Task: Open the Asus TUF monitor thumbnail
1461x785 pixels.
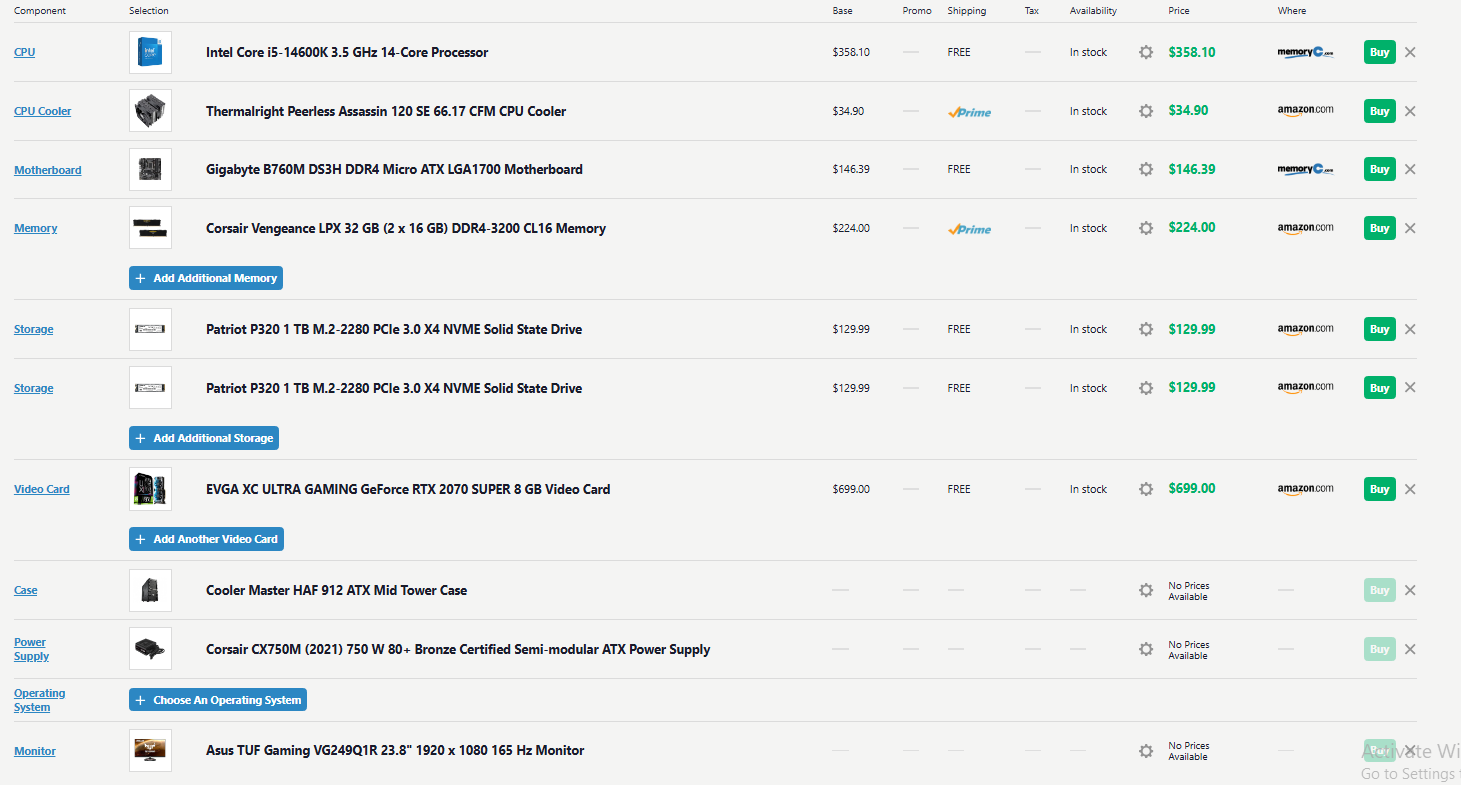Action: [x=150, y=751]
